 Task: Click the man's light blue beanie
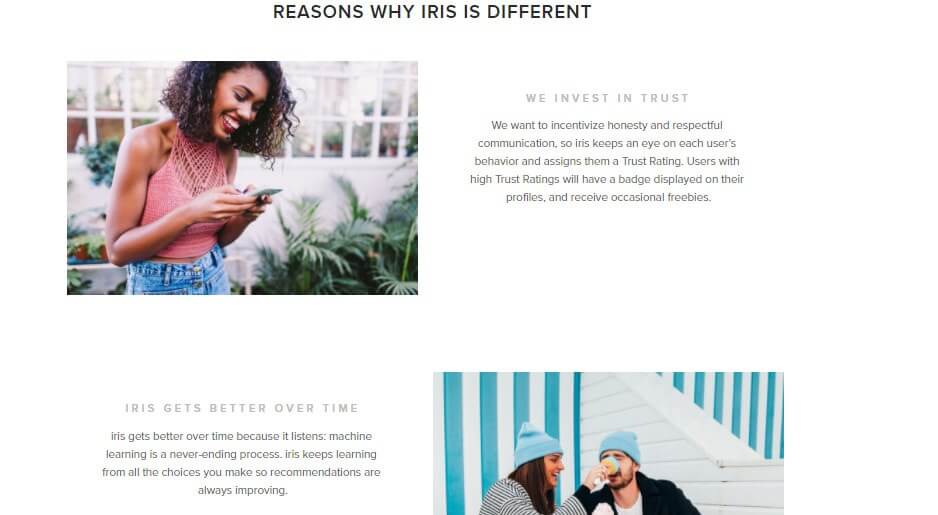click(620, 446)
